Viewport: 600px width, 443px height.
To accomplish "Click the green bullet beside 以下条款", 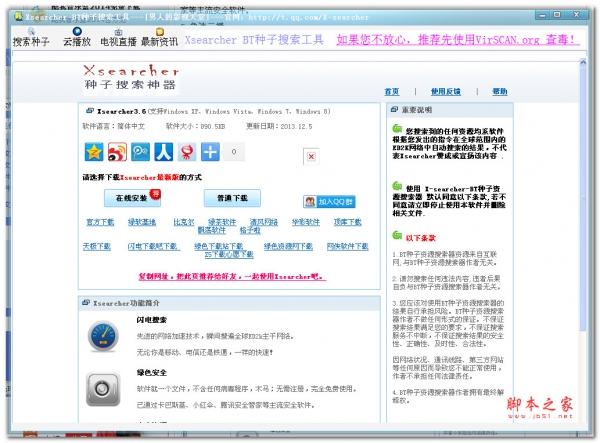I will (x=397, y=236).
